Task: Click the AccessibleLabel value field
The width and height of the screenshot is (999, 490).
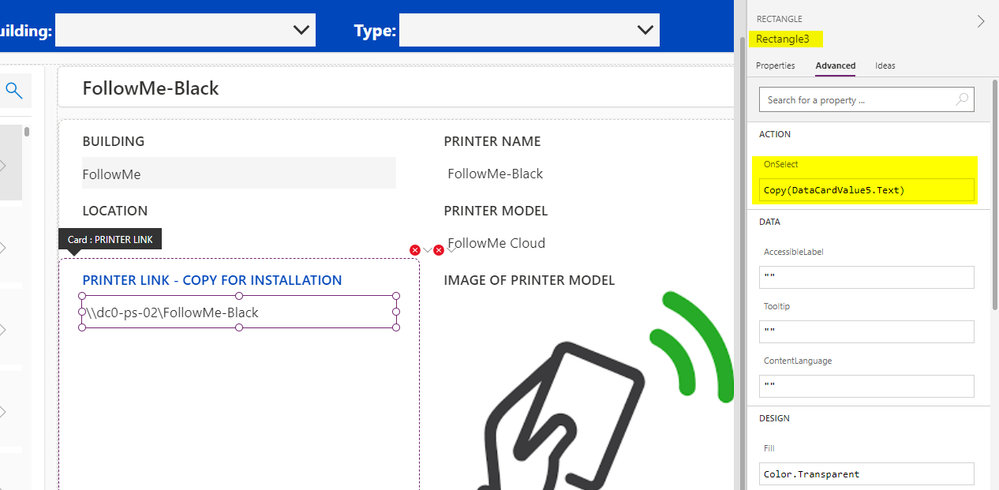Action: 866,277
